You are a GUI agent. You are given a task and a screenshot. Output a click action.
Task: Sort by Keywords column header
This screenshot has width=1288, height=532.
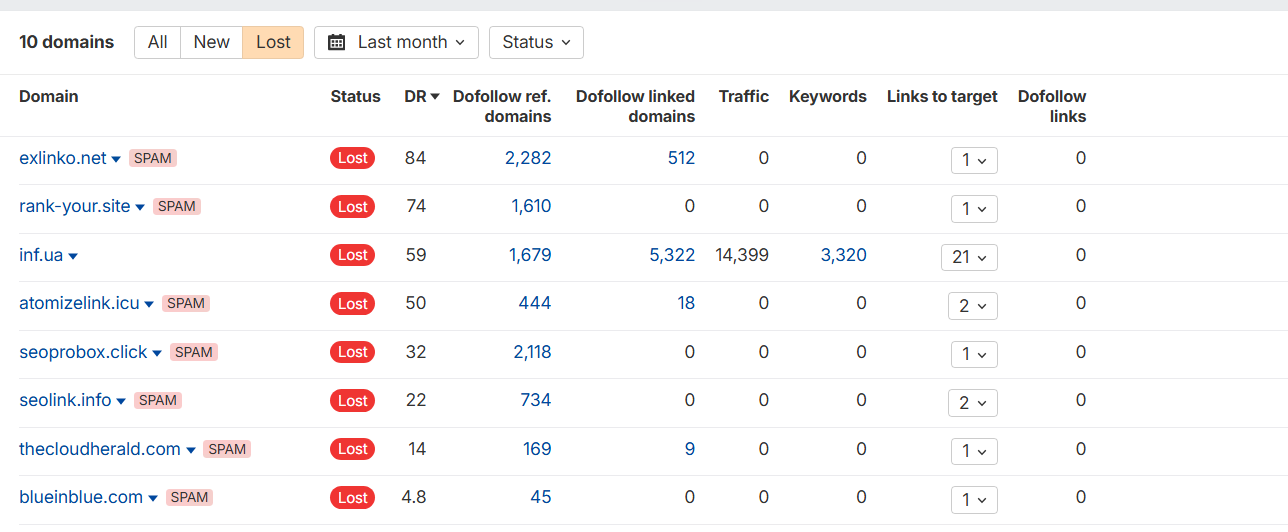pos(827,97)
